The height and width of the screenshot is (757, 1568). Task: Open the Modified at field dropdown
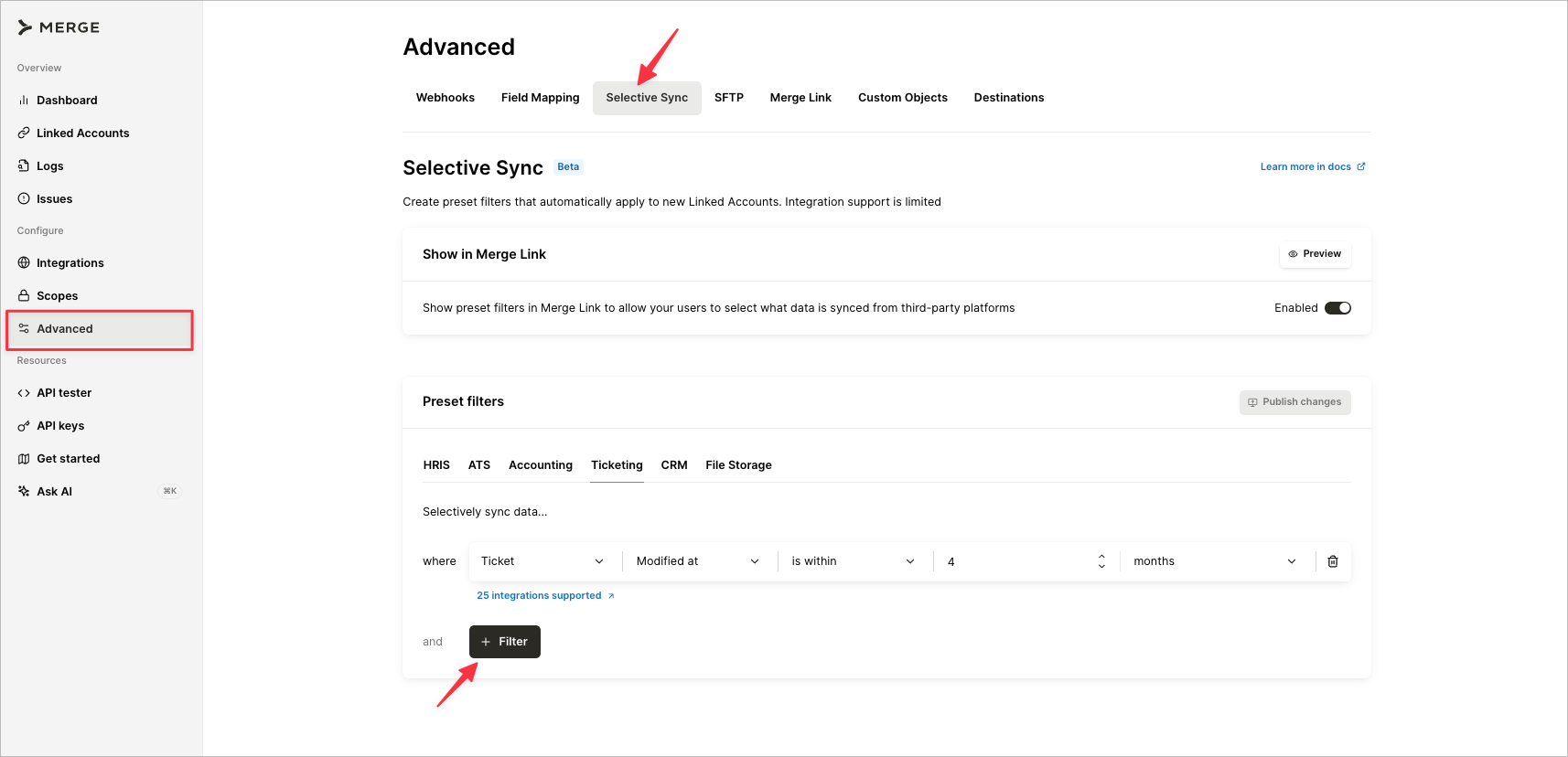700,561
